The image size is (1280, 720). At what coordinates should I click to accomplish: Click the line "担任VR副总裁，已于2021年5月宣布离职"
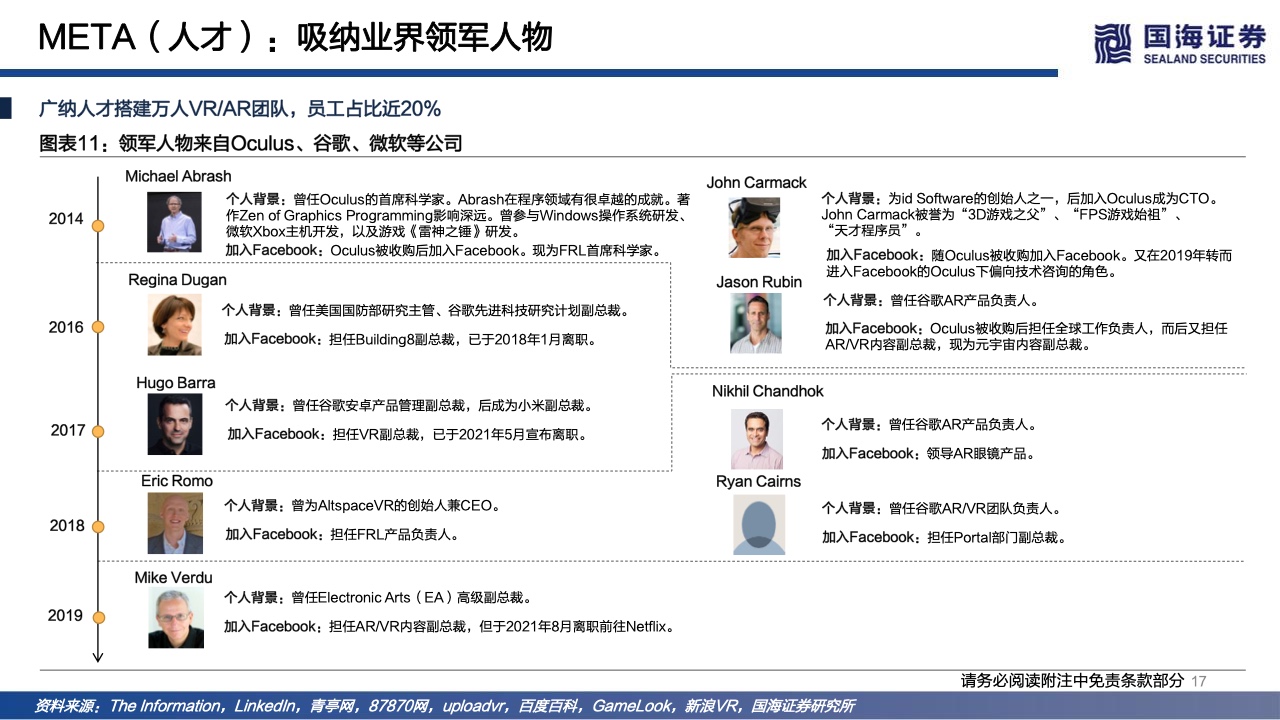(458, 434)
